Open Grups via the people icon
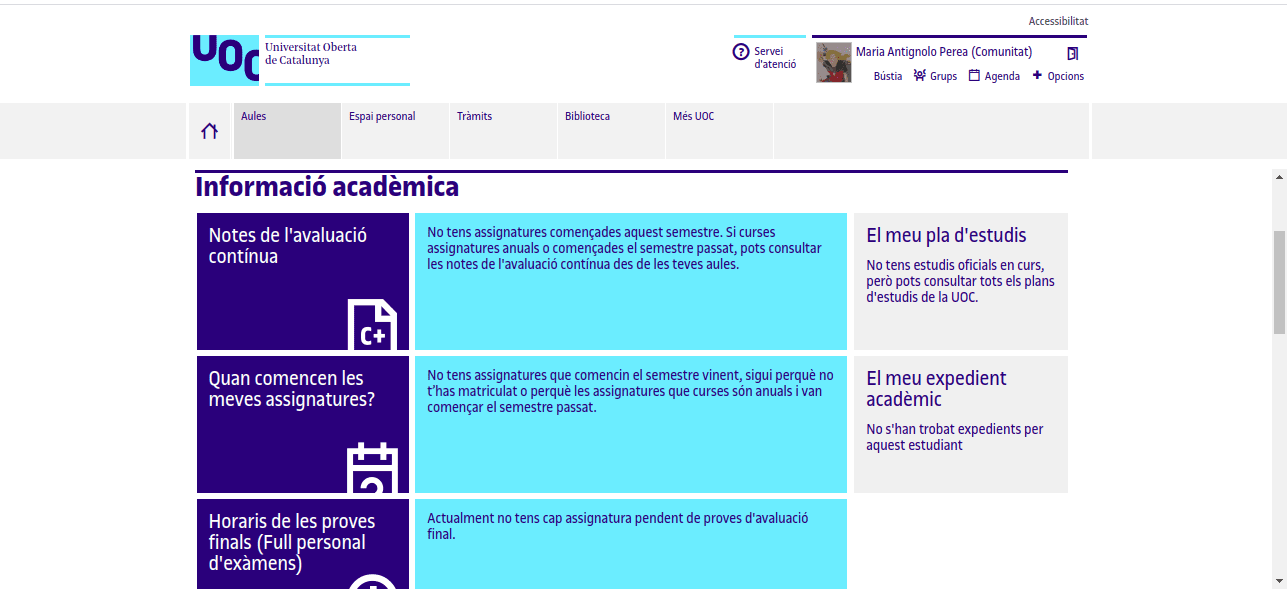This screenshot has height=590, width=1287. [x=920, y=76]
